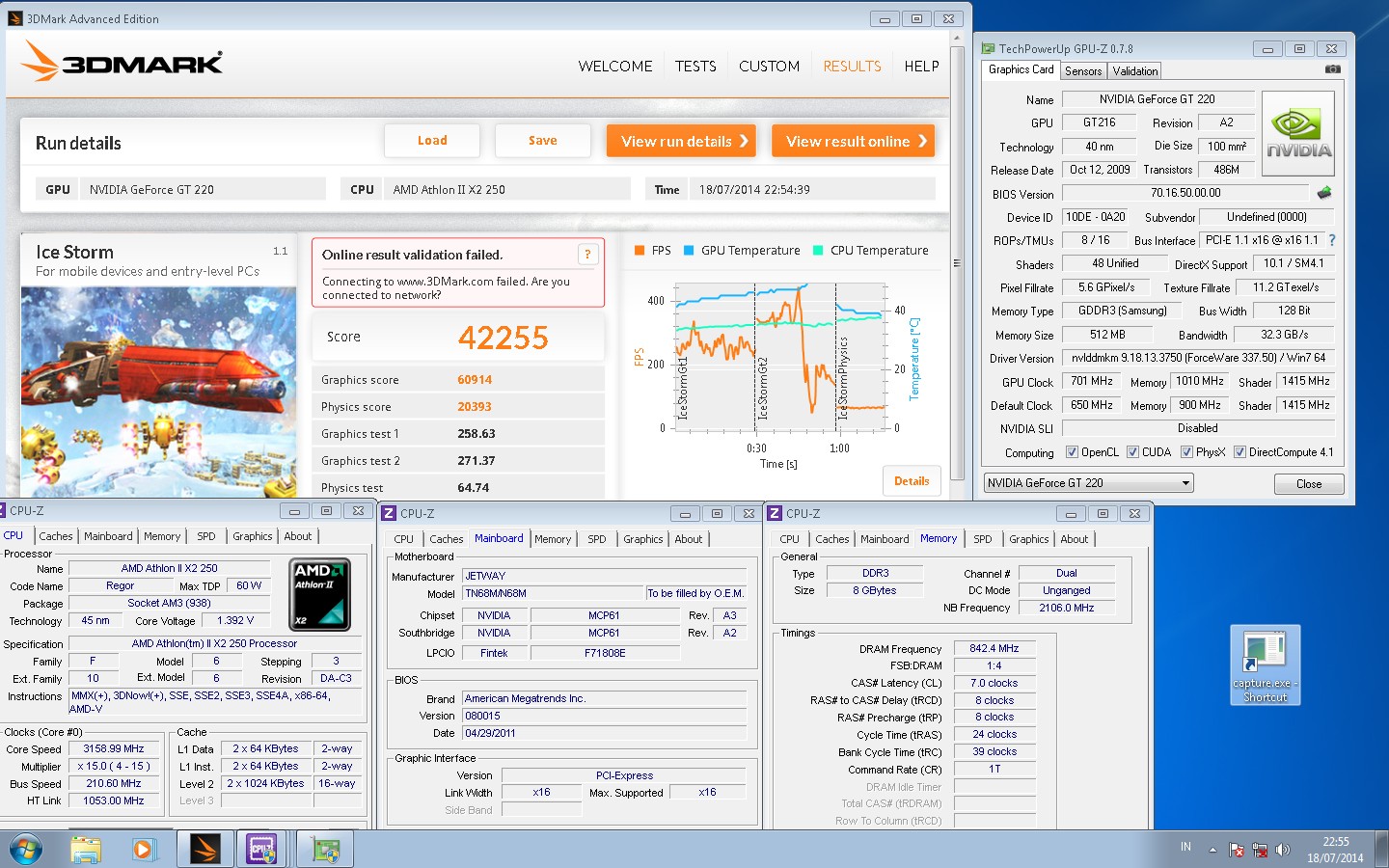1389x868 pixels.
Task: Open the SPD tab in the Memory CPU-Z window
Action: click(983, 539)
